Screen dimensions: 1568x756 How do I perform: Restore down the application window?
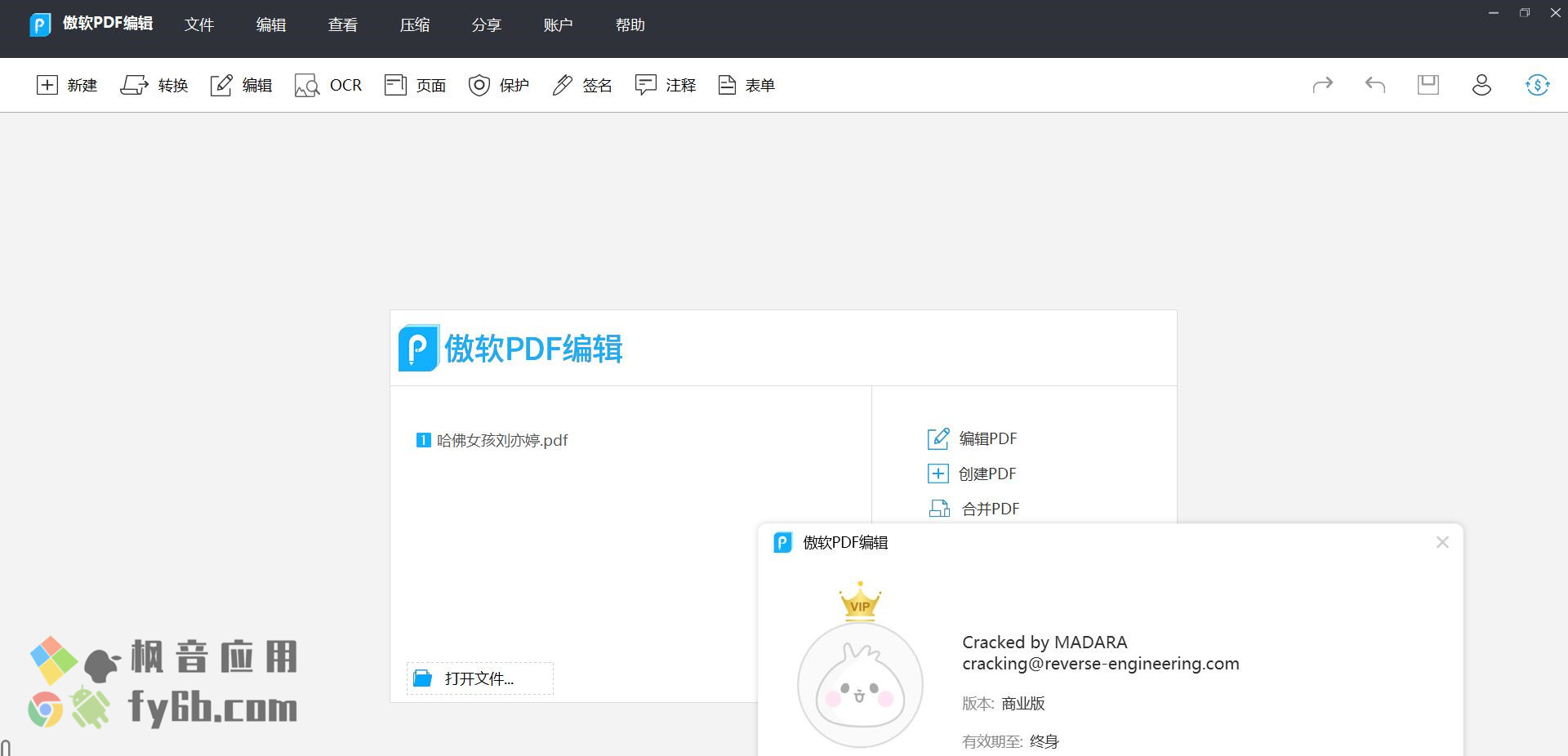pos(1525,13)
